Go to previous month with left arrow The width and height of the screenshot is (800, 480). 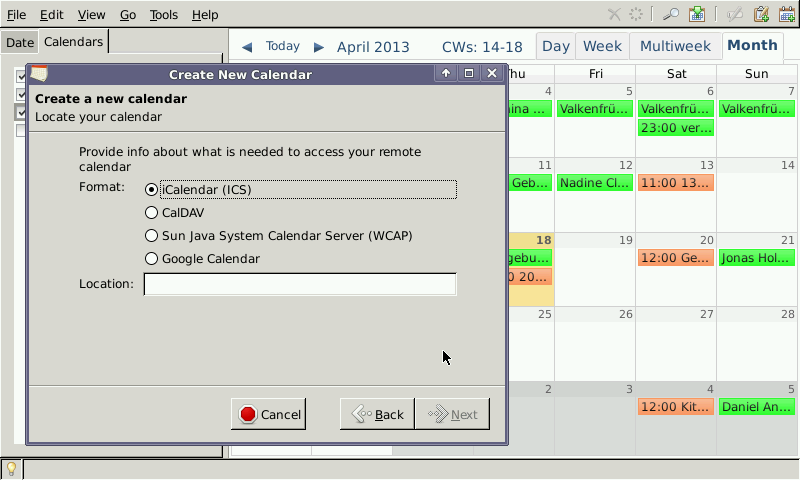pyautogui.click(x=247, y=47)
